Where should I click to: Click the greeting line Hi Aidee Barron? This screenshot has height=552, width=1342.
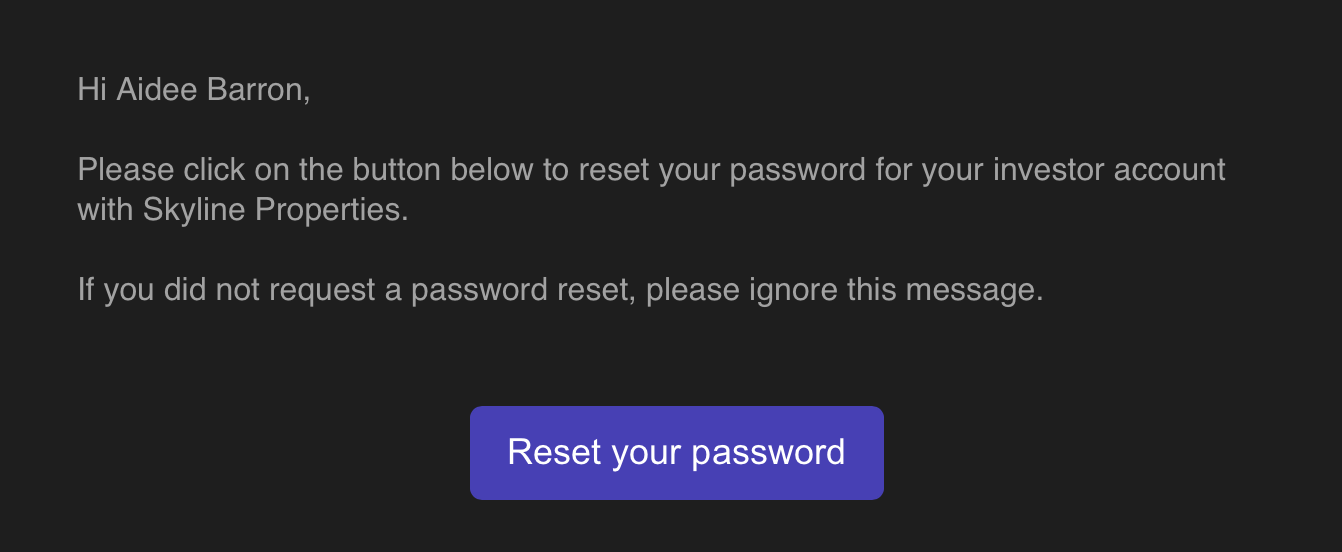click(194, 90)
